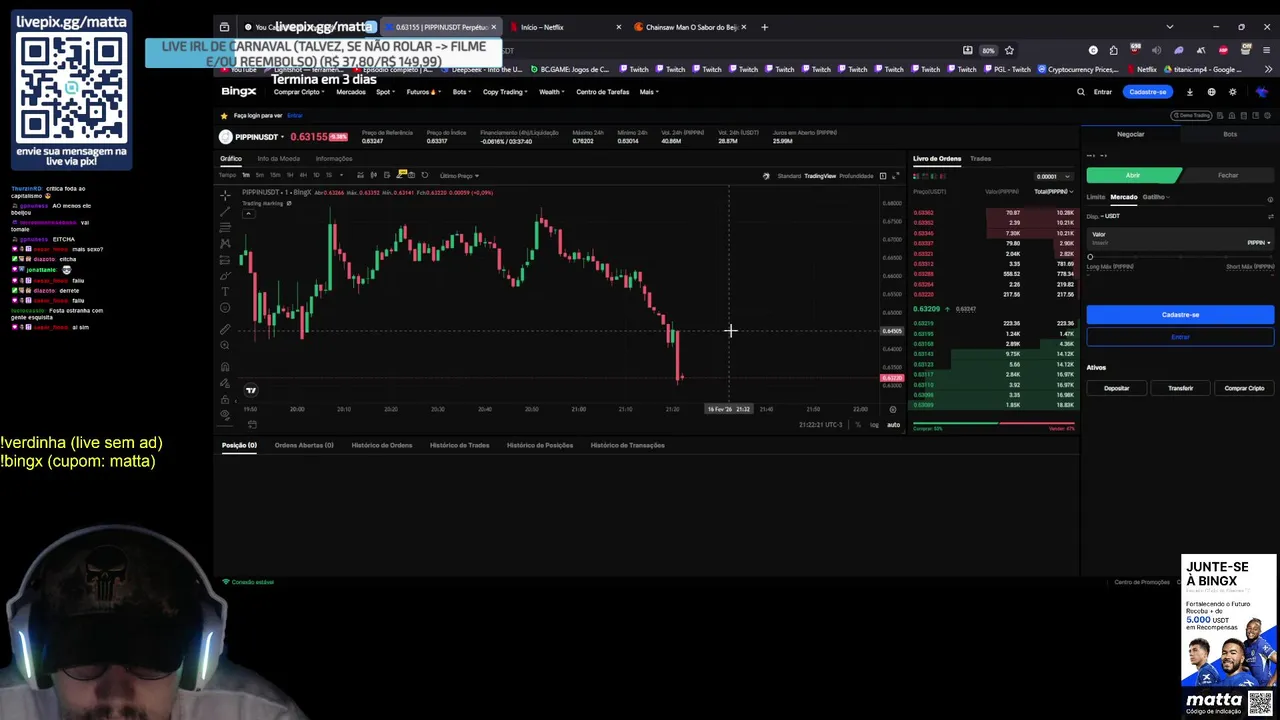
Task: Click the swap transfer arrows icon
Action: (x=1271, y=216)
